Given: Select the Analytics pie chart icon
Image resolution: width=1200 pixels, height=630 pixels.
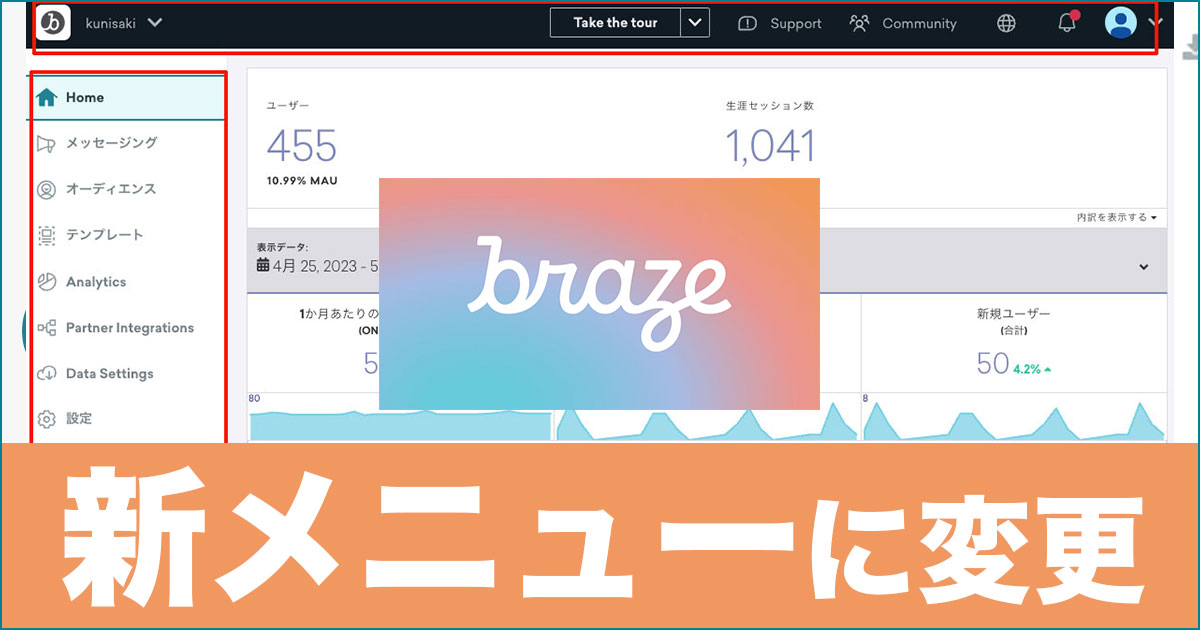Looking at the screenshot, I should click(x=46, y=281).
